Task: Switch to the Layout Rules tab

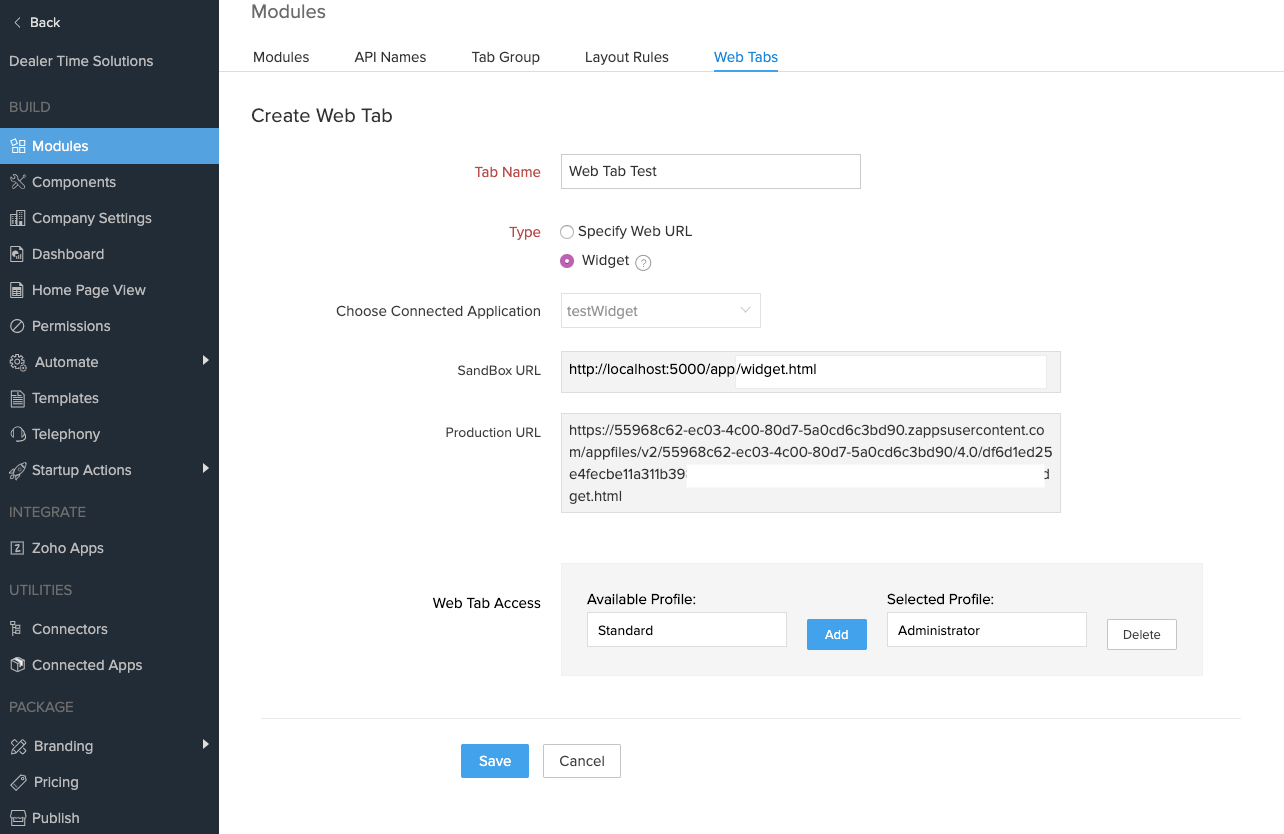Action: (627, 57)
